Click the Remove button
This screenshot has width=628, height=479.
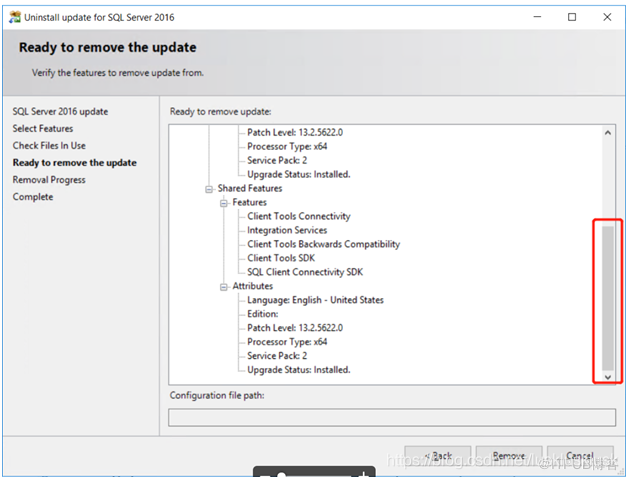pyautogui.click(x=509, y=456)
